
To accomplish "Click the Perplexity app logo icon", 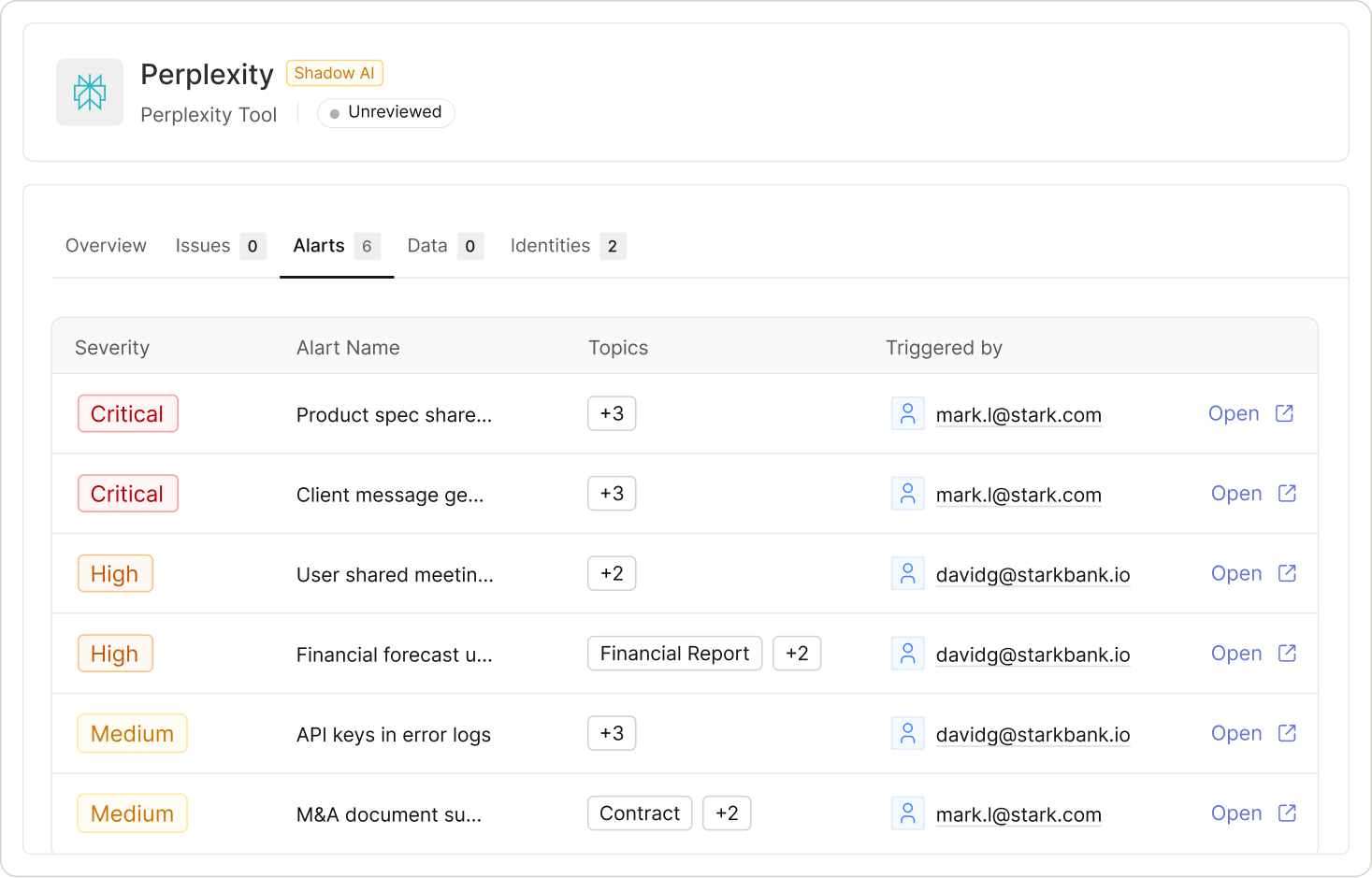I will pos(90,92).
